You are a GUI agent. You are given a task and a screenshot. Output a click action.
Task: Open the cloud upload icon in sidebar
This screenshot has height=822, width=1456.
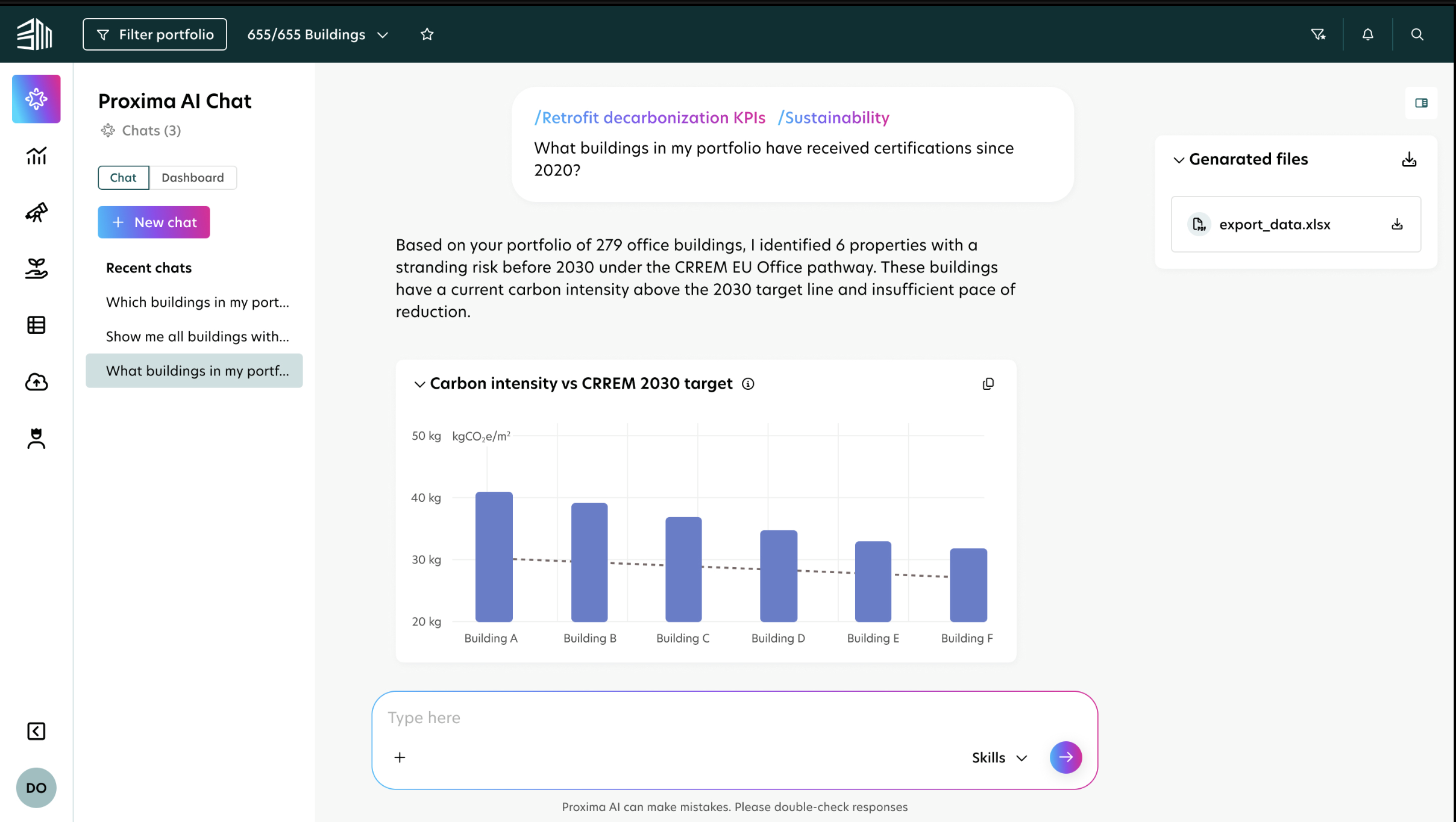click(x=36, y=381)
